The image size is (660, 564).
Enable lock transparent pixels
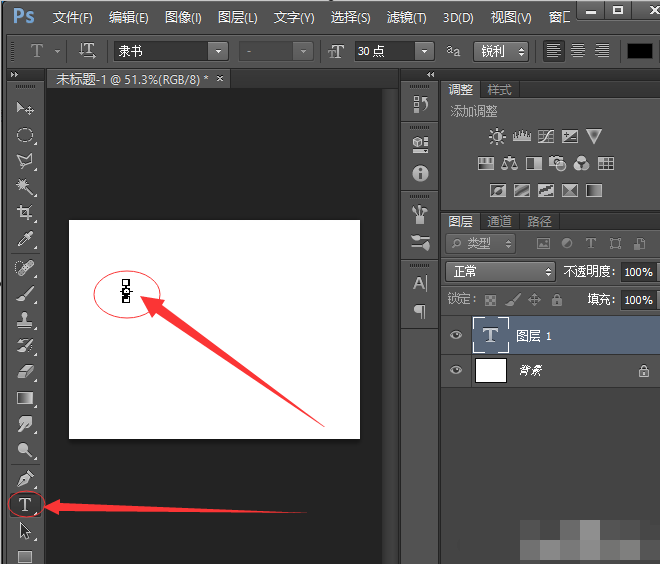click(x=490, y=299)
